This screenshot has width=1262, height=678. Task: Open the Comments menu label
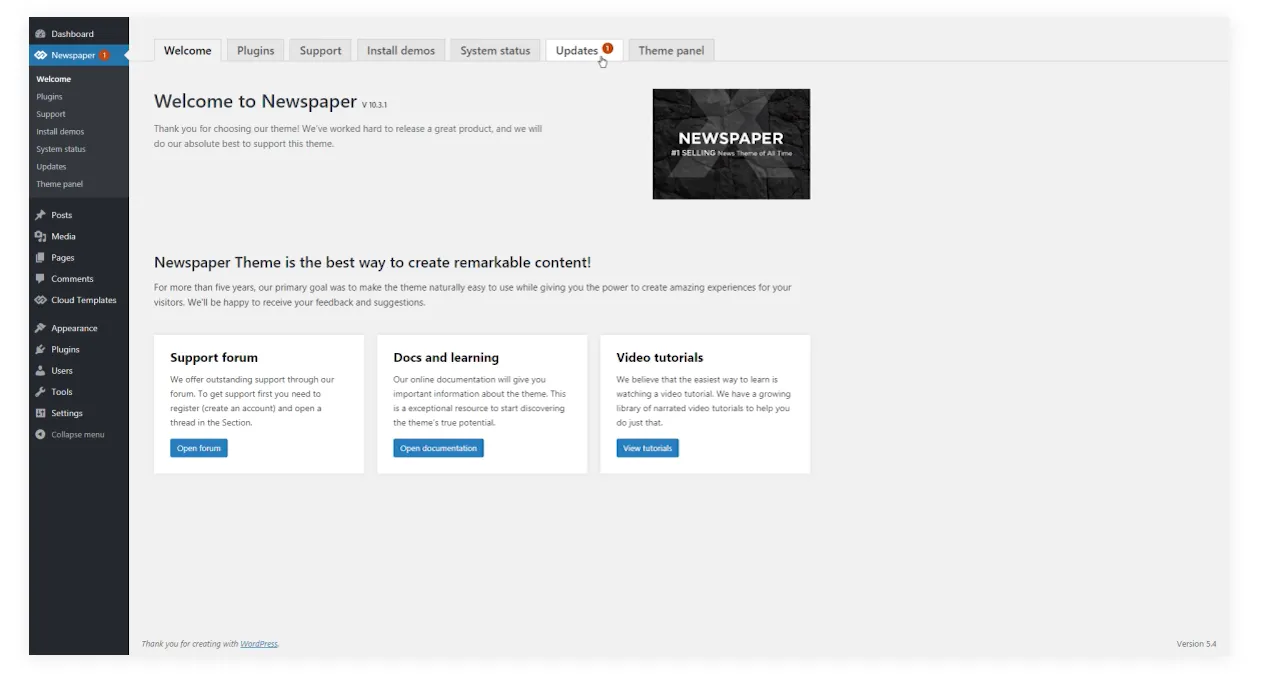72,279
